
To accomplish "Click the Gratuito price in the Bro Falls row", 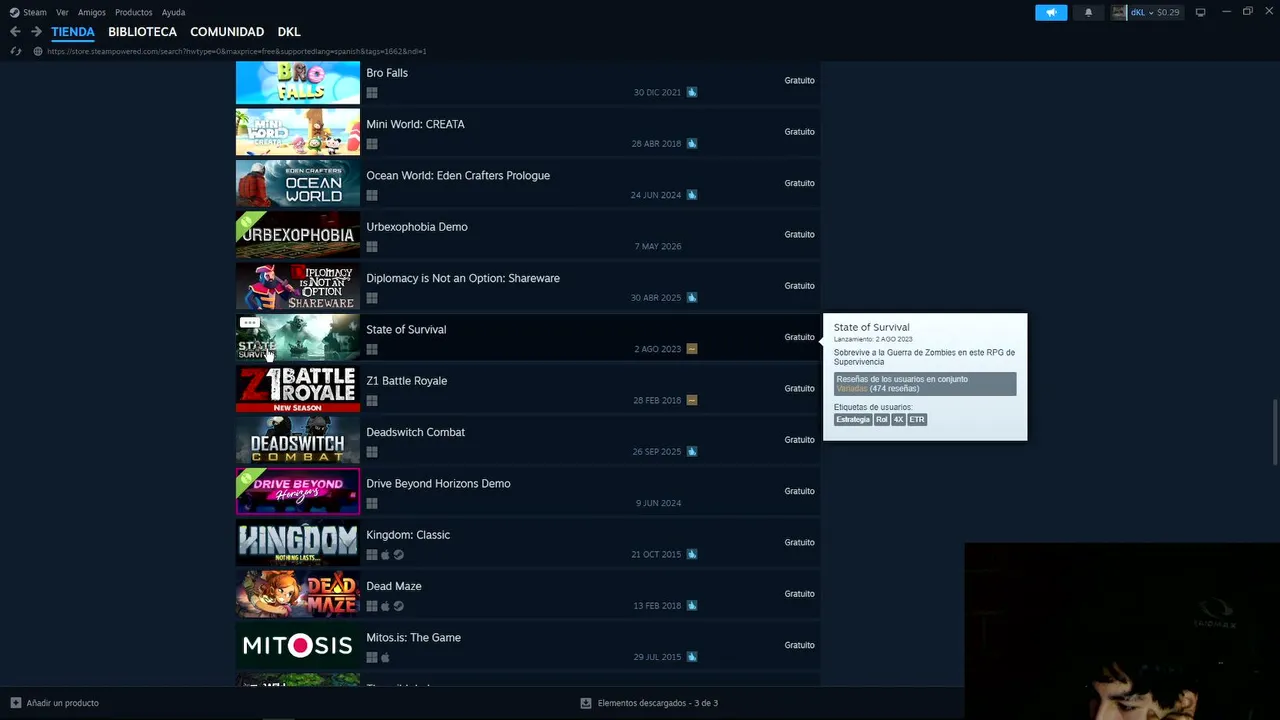I will coord(800,80).
